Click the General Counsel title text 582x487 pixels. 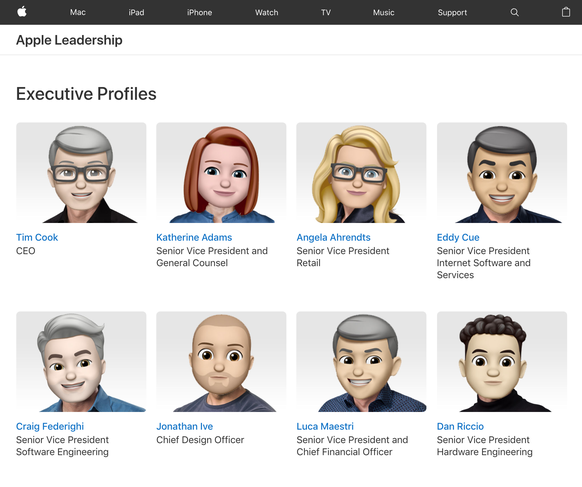(x=192, y=263)
